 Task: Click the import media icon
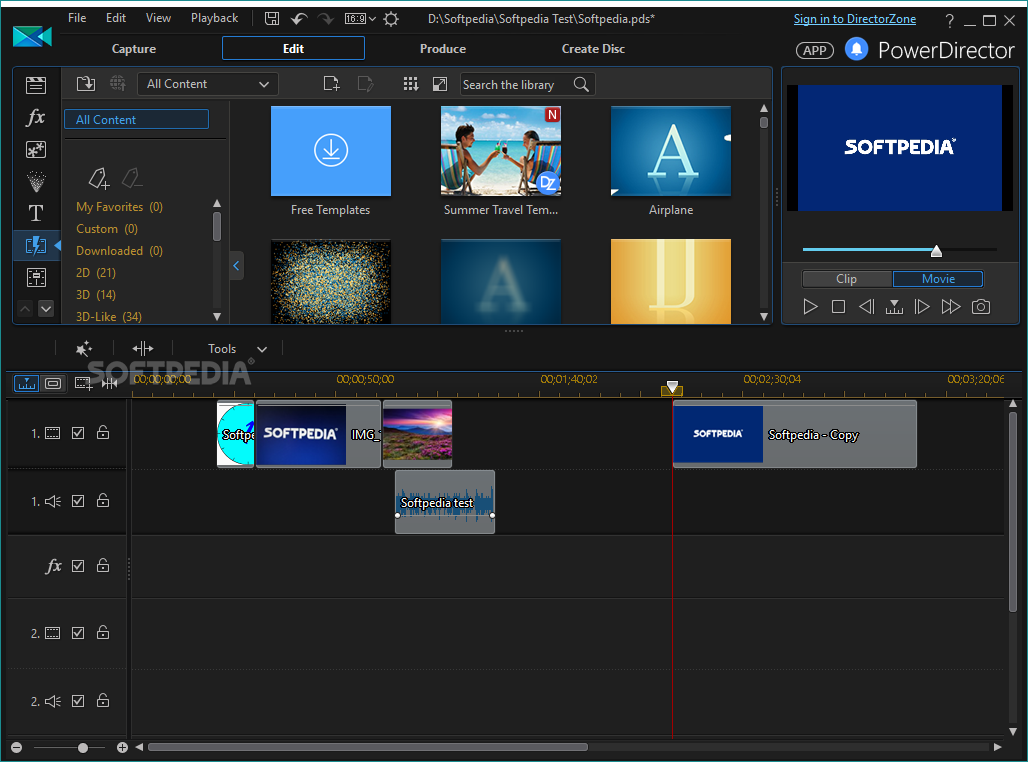(x=86, y=84)
